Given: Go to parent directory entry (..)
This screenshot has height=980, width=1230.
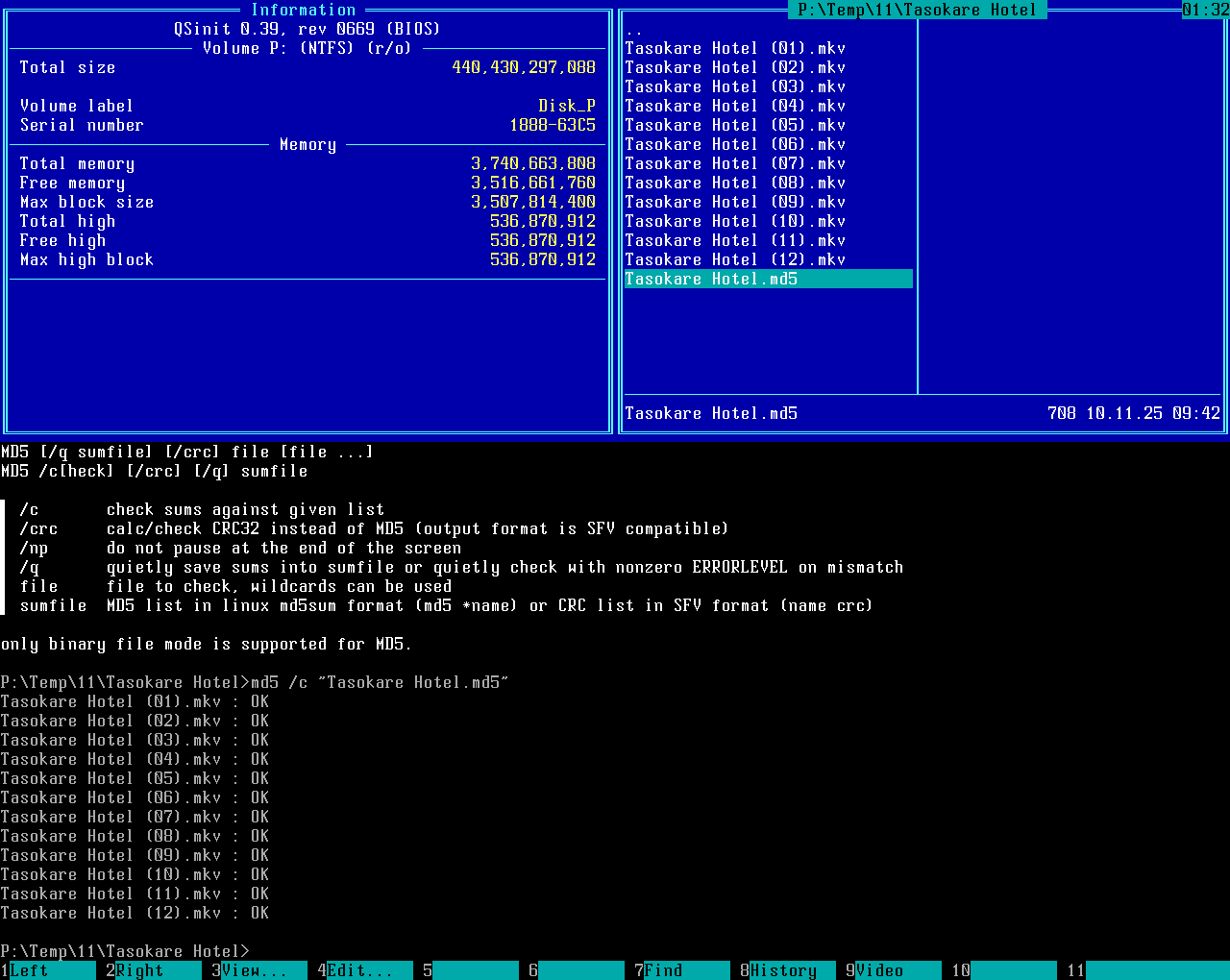Looking at the screenshot, I should pos(634,30).
